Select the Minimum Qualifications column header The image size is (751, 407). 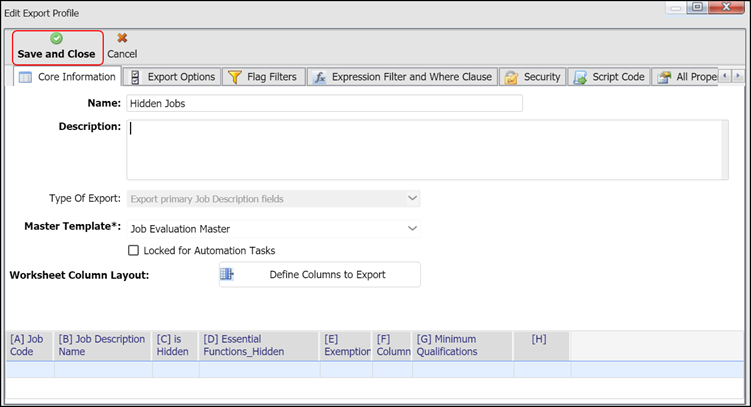click(x=460, y=345)
